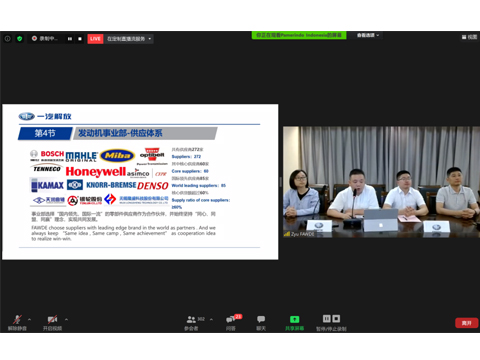The width and height of the screenshot is (480, 360).
Task: Expand audio options arrow beside microphone
Action: (30, 320)
